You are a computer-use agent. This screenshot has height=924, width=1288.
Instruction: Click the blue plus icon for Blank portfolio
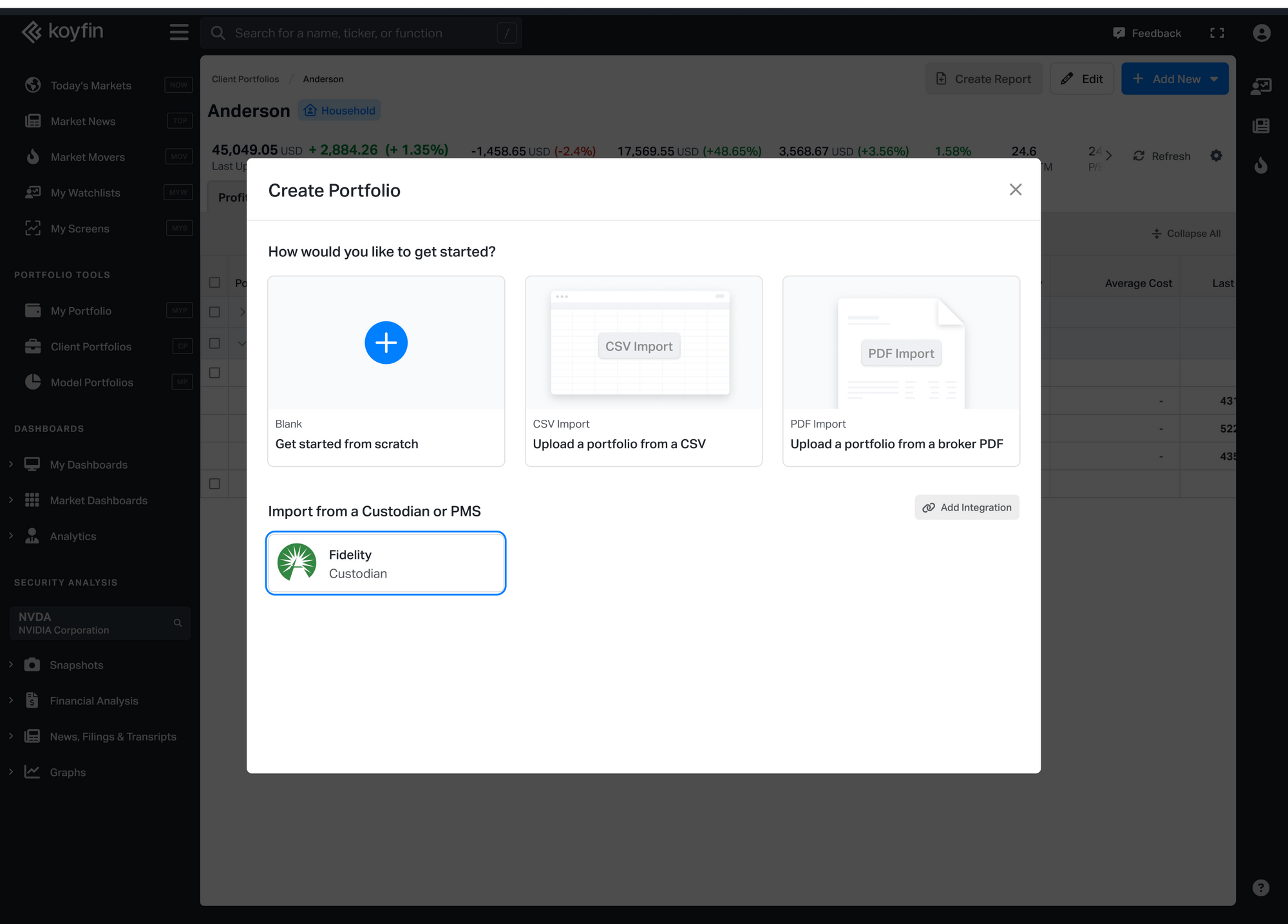point(386,343)
